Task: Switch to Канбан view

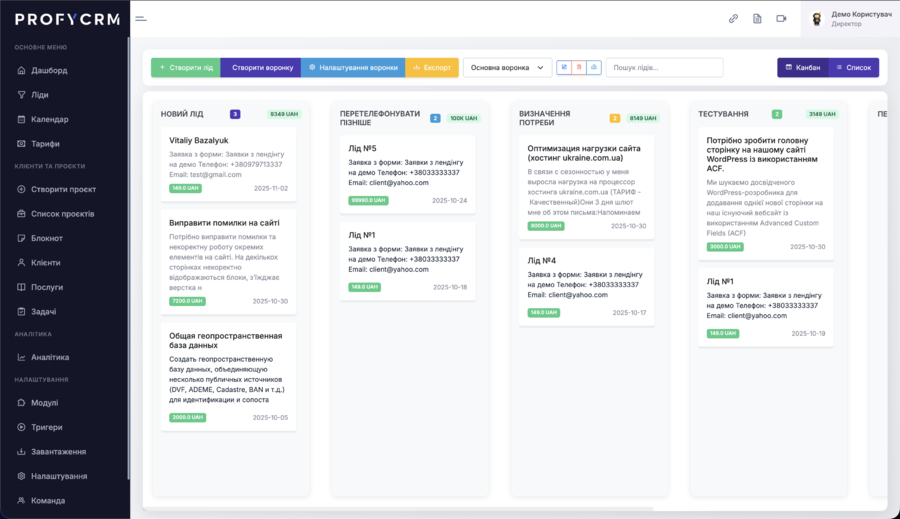Action: pyautogui.click(x=802, y=67)
